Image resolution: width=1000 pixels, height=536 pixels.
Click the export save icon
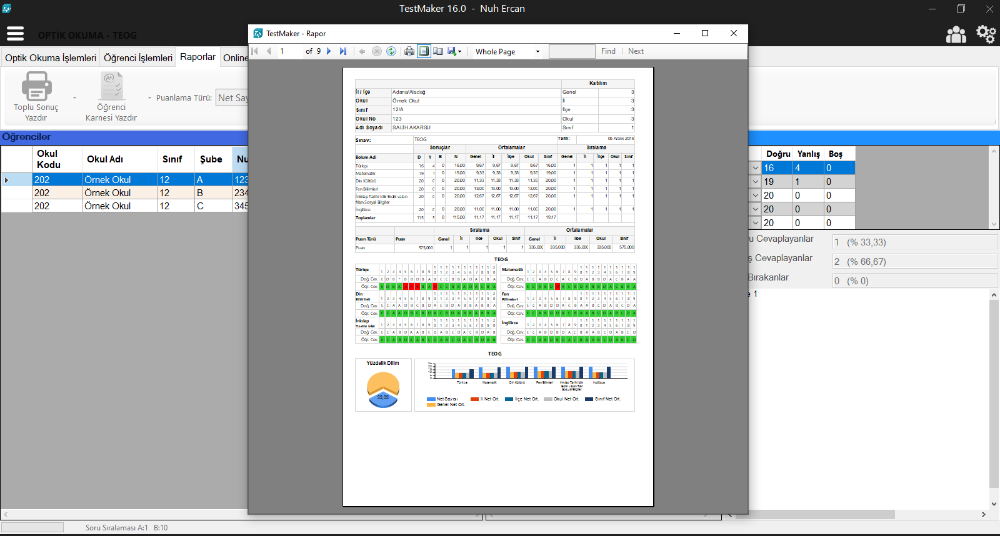pos(452,51)
